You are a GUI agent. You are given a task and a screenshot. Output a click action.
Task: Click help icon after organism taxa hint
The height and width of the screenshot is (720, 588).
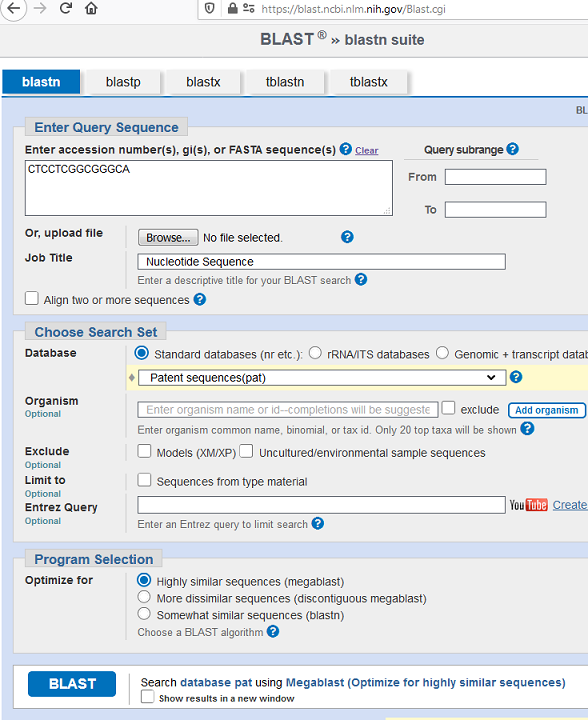coord(527,429)
